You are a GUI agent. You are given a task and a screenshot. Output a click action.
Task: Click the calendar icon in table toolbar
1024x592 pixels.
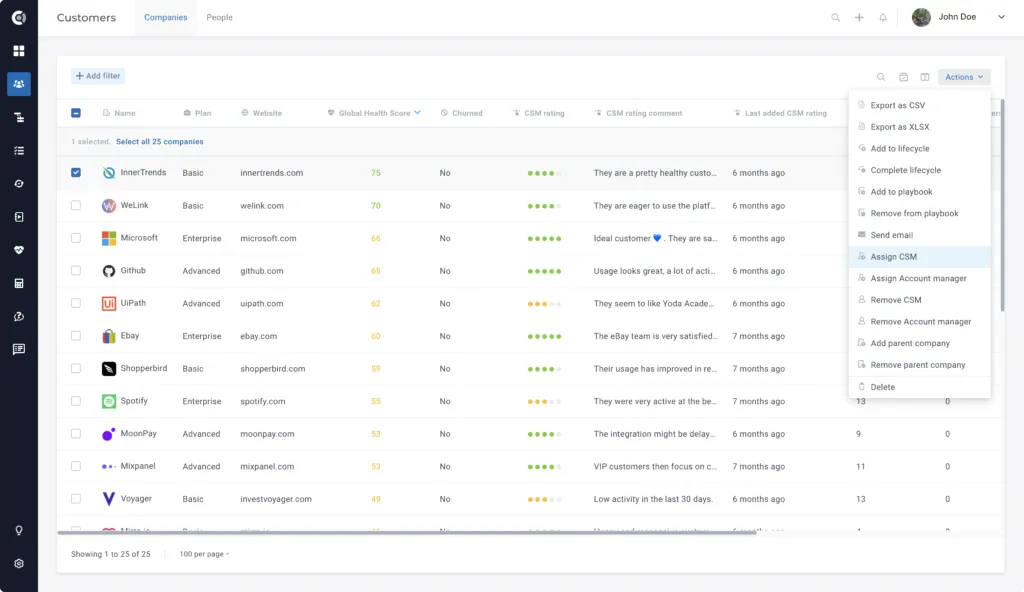tap(903, 77)
